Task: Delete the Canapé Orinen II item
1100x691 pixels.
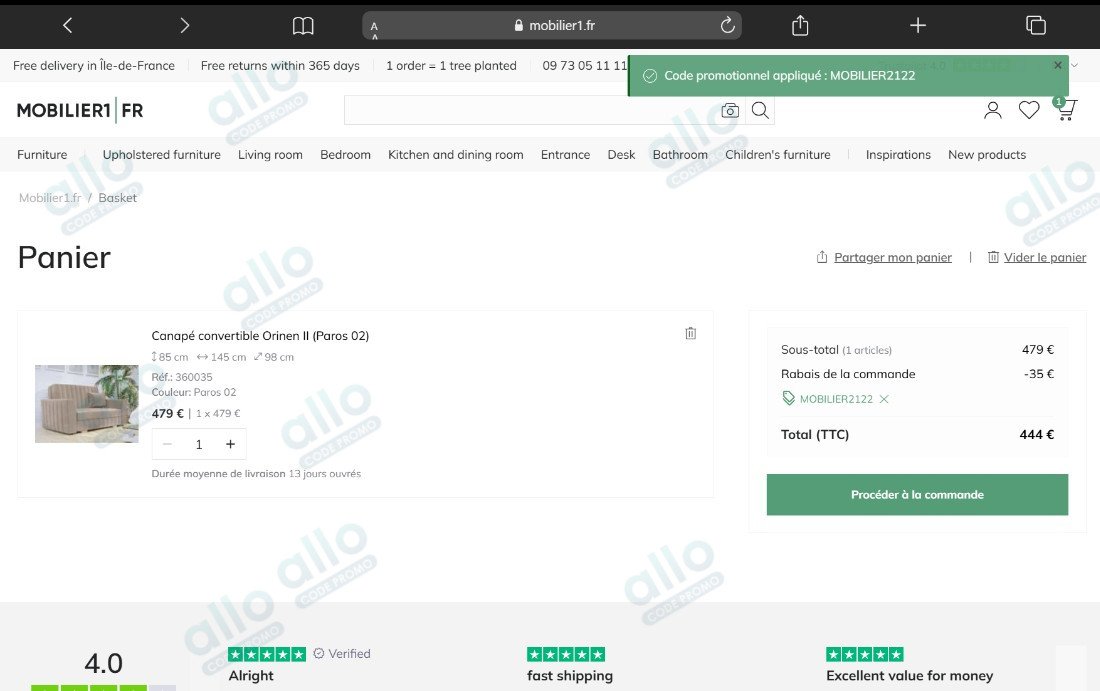Action: (x=690, y=333)
